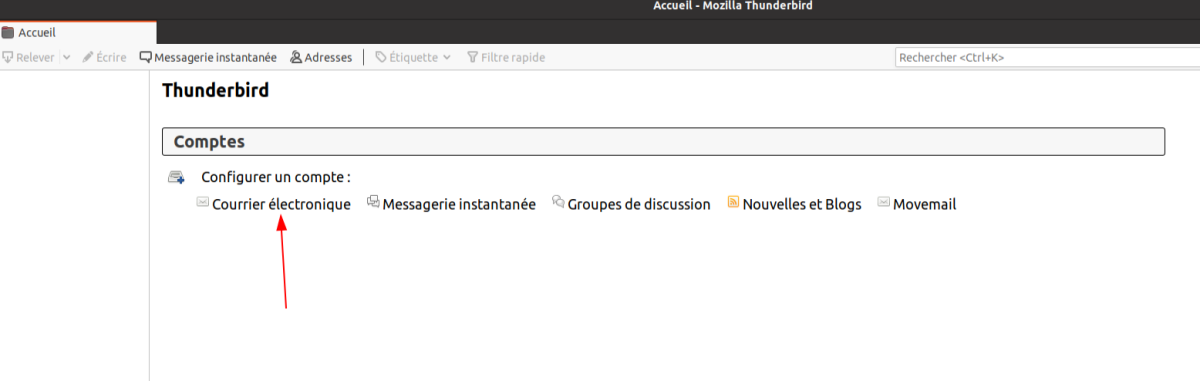Click the Thunderbird heading text
The width and height of the screenshot is (1200, 381).
(x=215, y=90)
